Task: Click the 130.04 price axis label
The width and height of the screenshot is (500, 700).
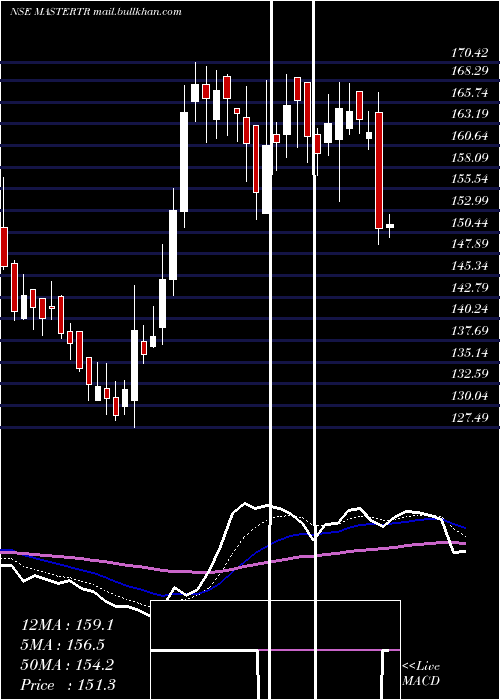Action: pyautogui.click(x=470, y=396)
